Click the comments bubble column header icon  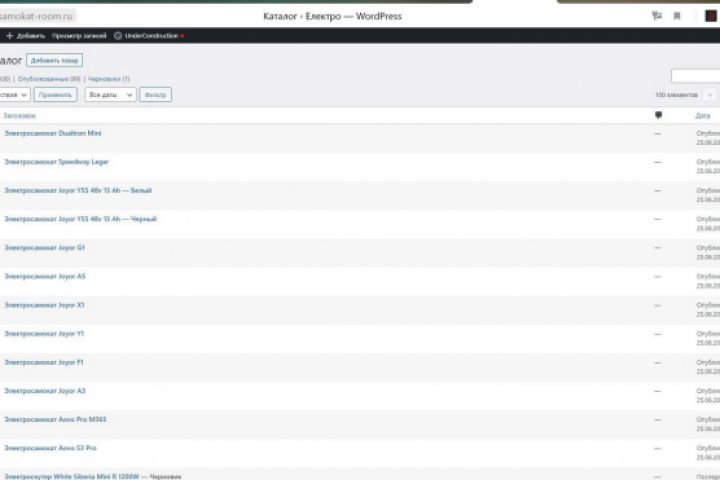658,115
